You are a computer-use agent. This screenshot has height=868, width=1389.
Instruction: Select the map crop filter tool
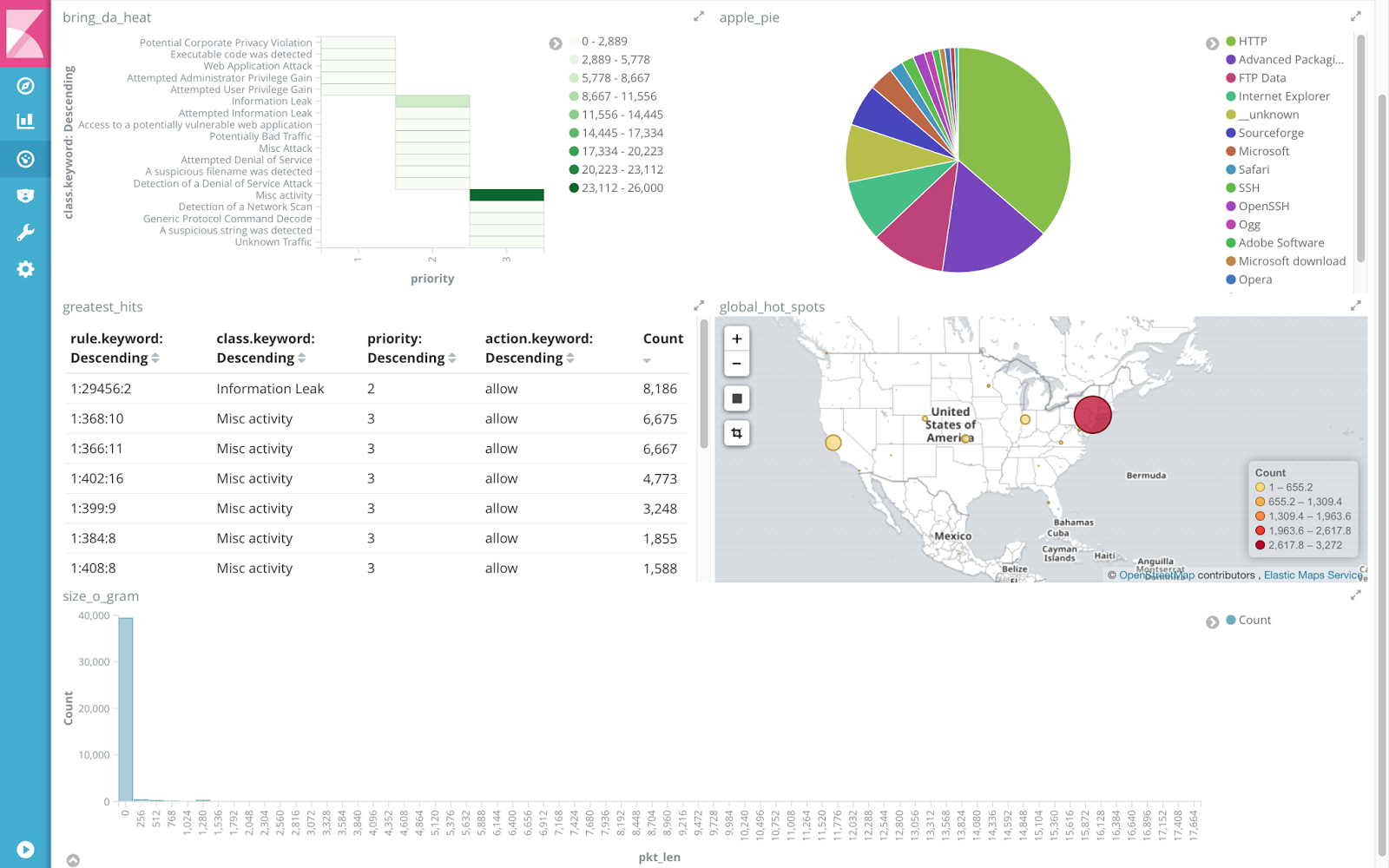click(735, 432)
